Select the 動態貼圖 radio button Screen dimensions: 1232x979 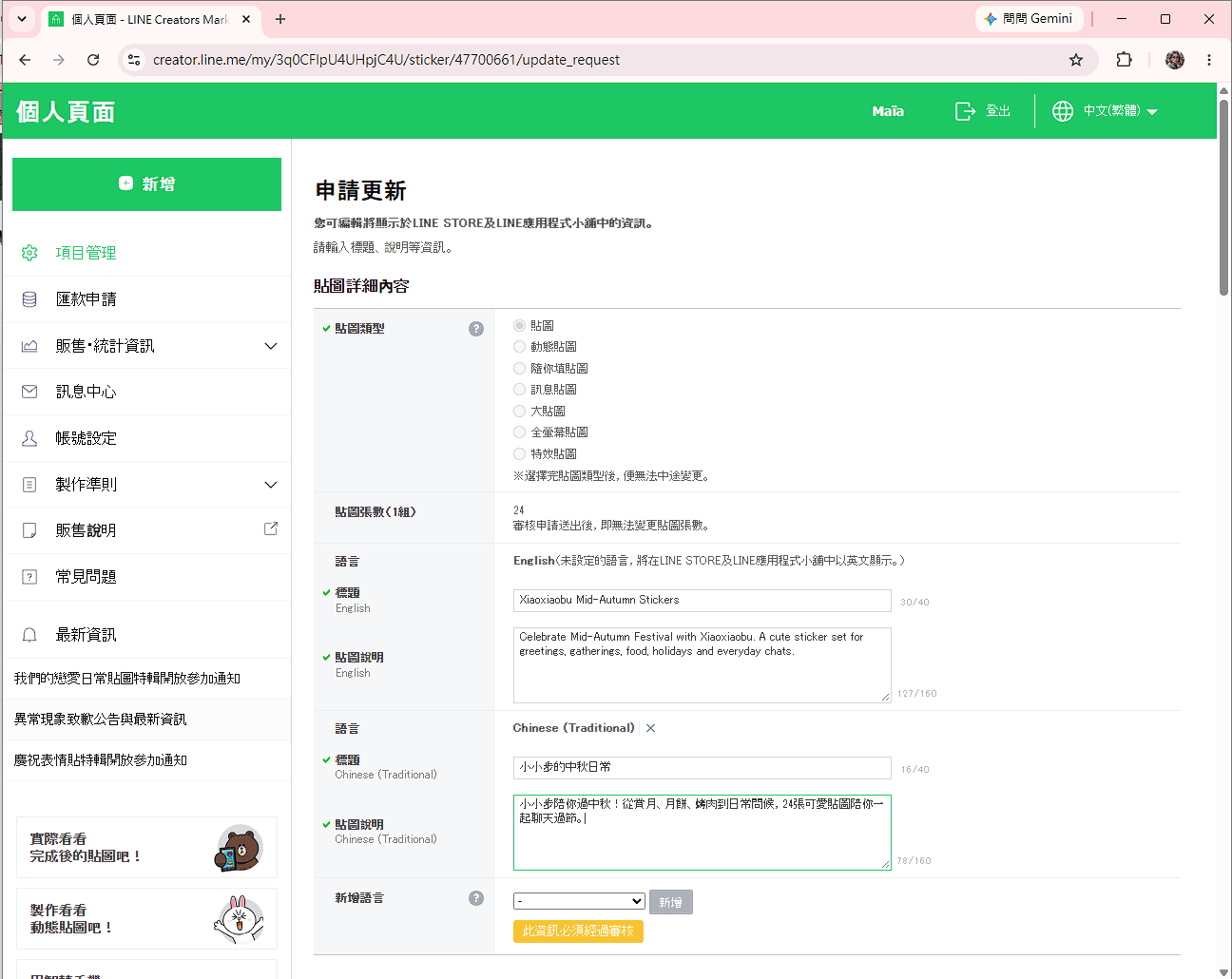(519, 347)
